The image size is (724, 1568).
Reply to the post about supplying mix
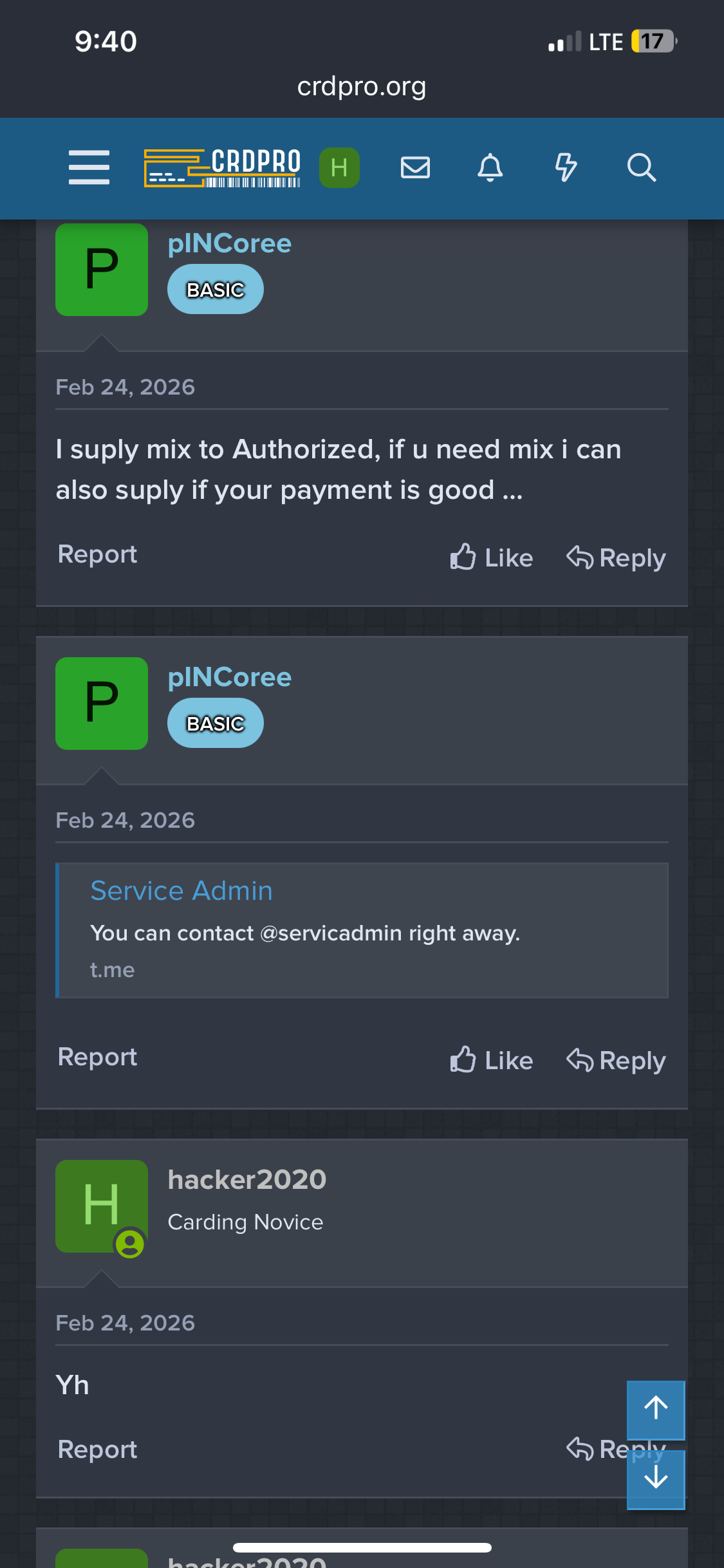click(616, 557)
